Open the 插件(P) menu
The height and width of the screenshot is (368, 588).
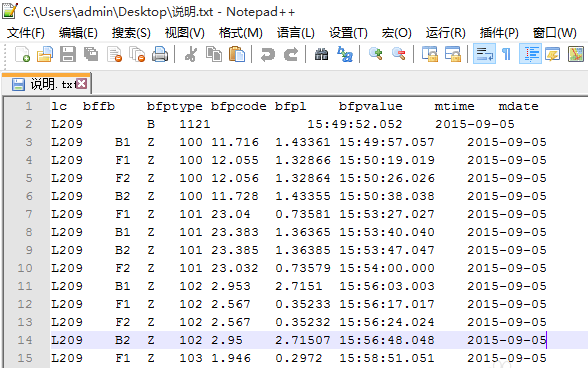[499, 33]
